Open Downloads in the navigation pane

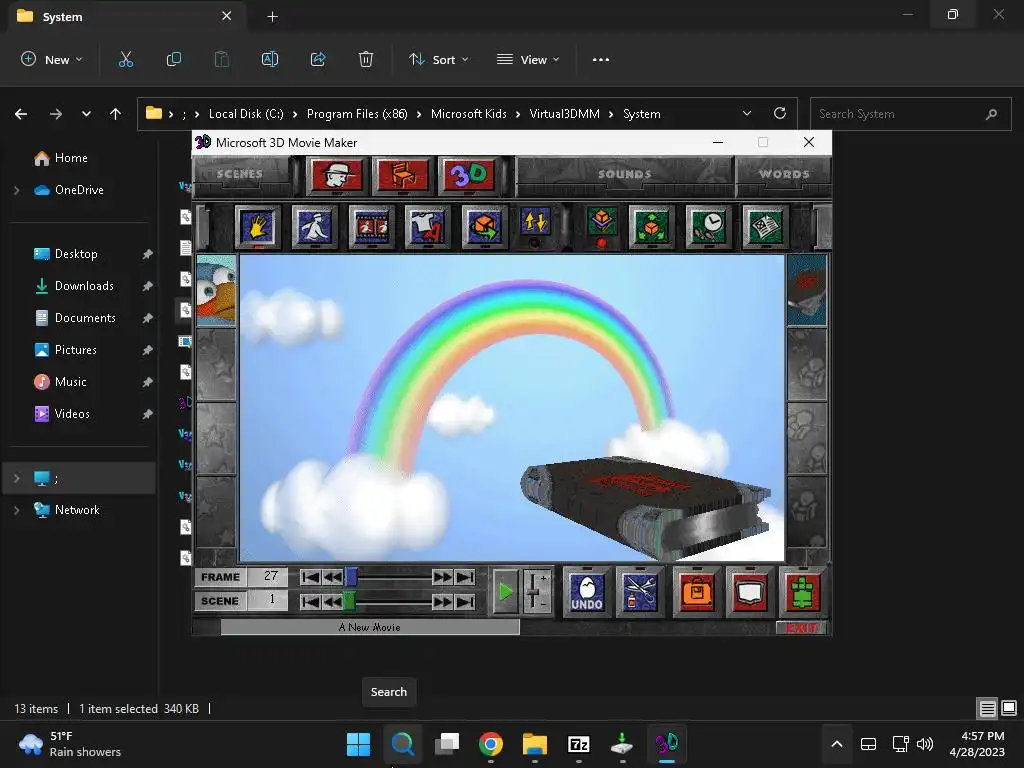[x=84, y=285]
